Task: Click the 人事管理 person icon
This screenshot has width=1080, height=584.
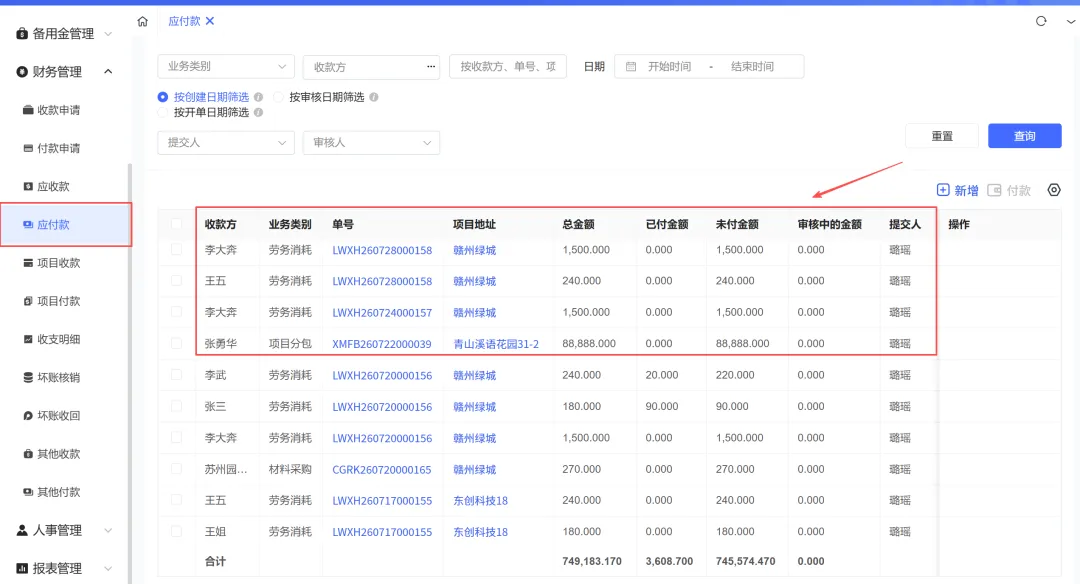Action: coord(22,530)
